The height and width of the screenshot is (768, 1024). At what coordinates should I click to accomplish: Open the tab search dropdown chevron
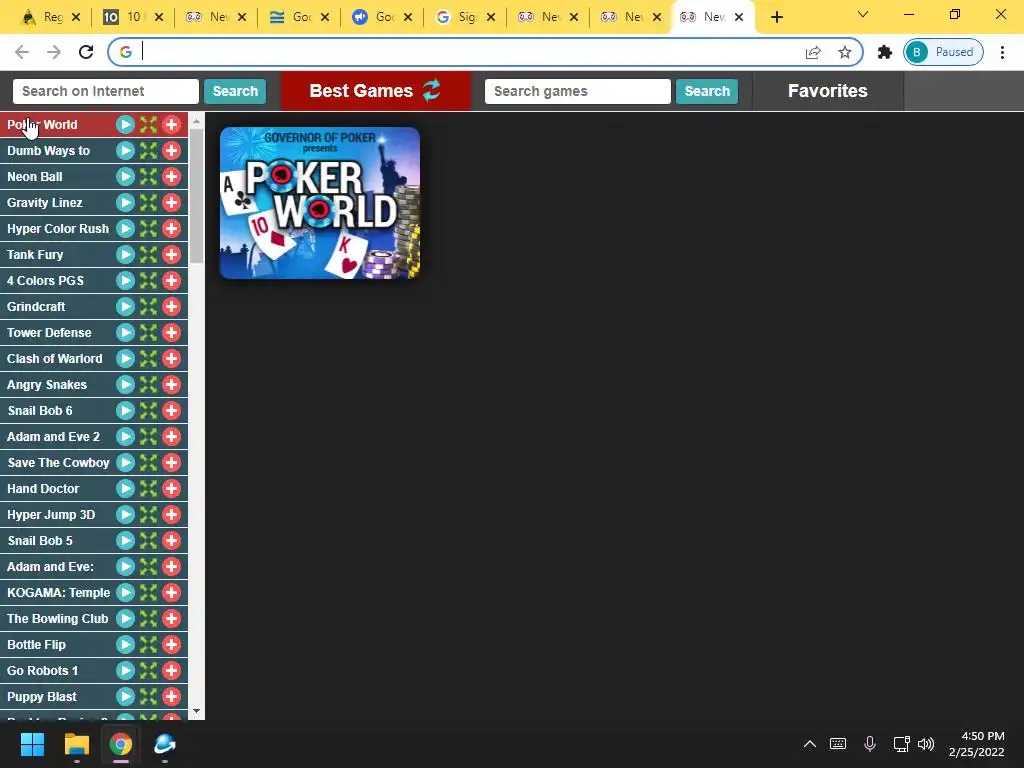(x=863, y=14)
